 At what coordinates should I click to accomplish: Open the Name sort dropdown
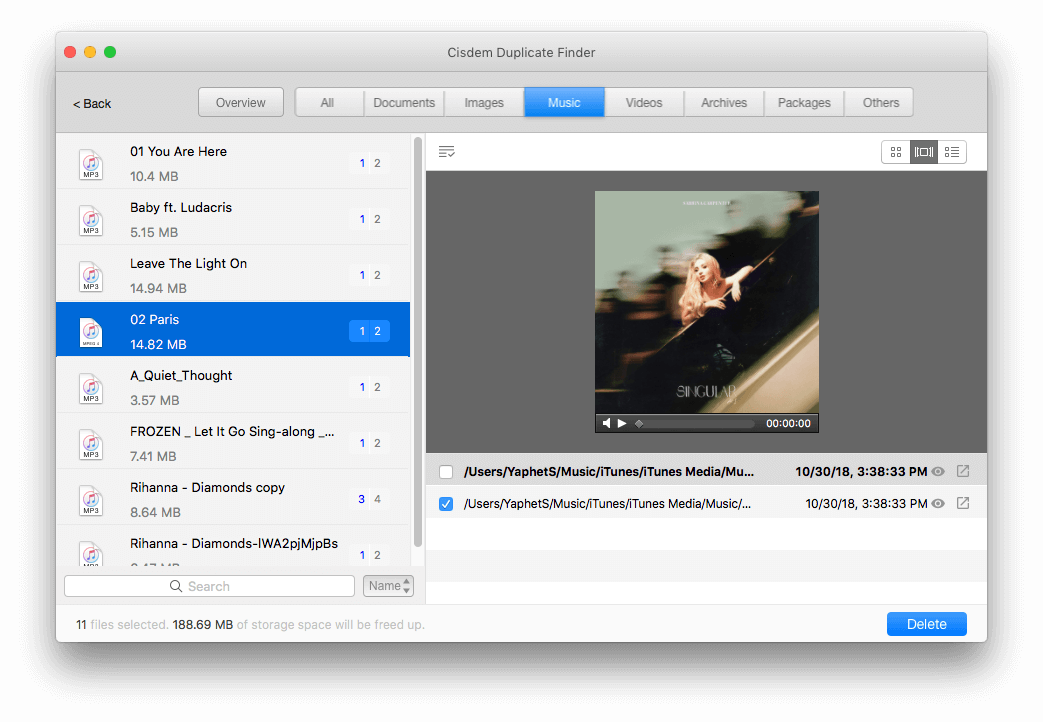click(388, 586)
